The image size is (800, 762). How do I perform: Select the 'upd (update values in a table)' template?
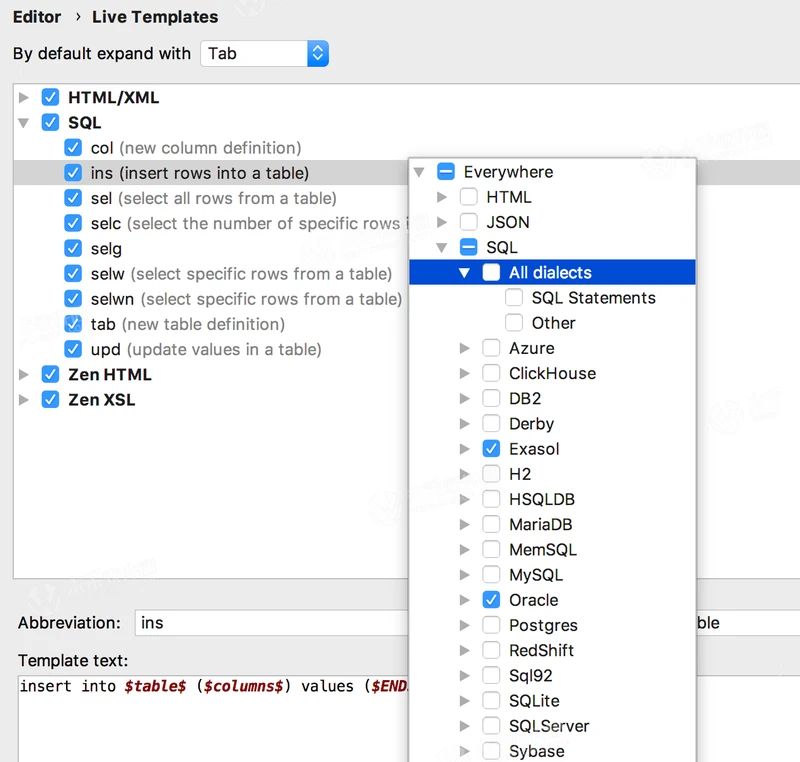(206, 349)
